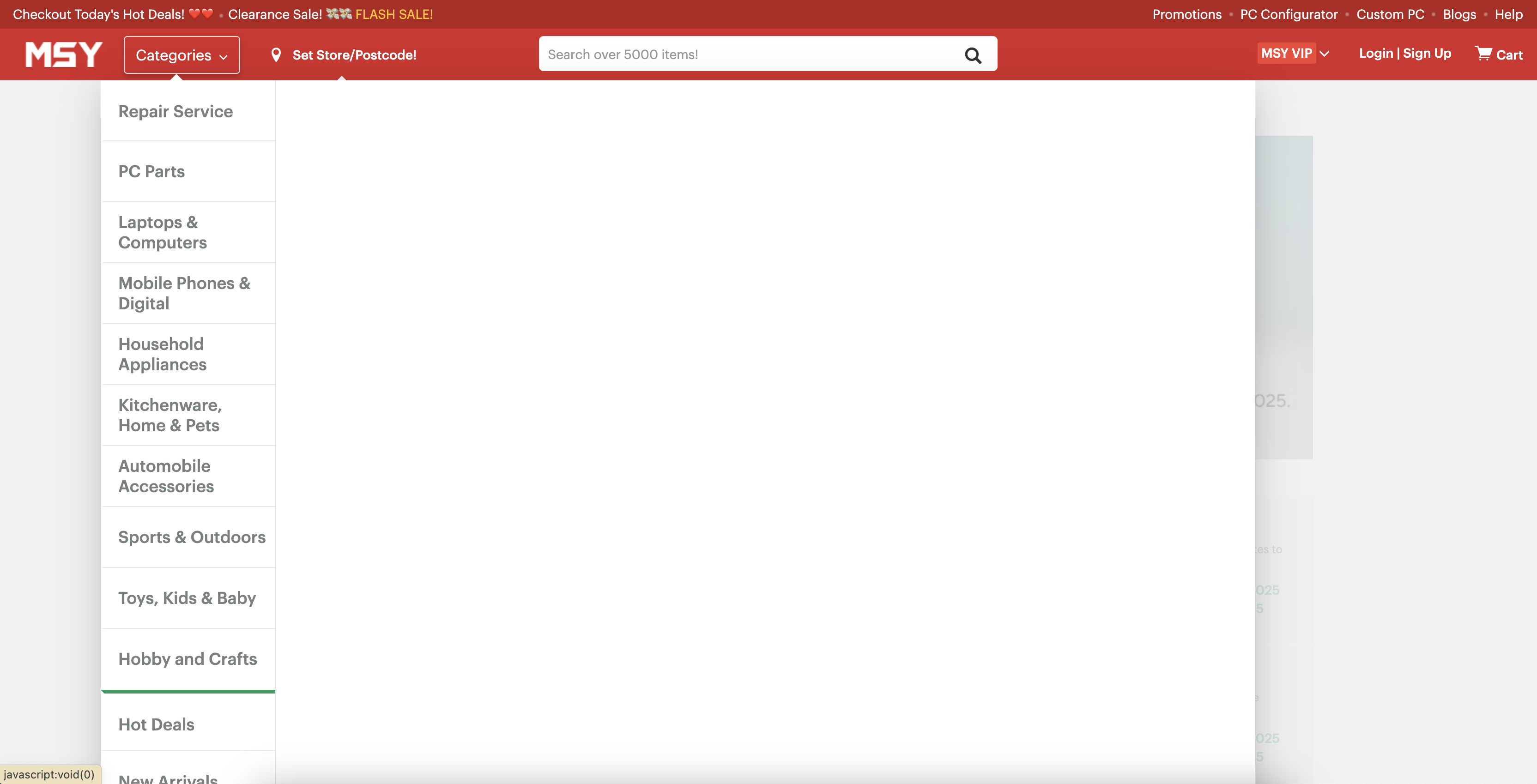Open Sports & Outdoors category
The height and width of the screenshot is (784, 1537).
coord(192,537)
